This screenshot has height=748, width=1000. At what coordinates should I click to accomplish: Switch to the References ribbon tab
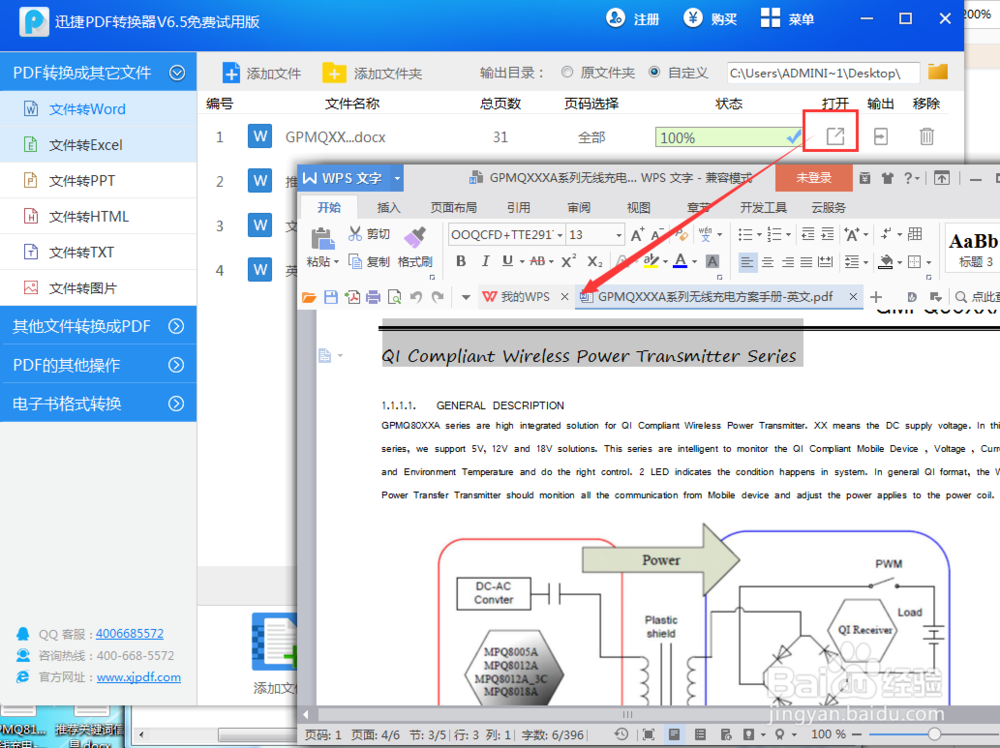tap(518, 207)
